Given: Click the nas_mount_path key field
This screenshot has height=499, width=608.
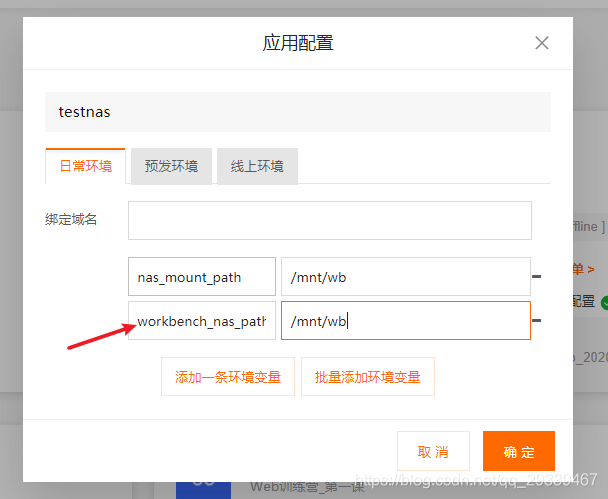Looking at the screenshot, I should 202,276.
